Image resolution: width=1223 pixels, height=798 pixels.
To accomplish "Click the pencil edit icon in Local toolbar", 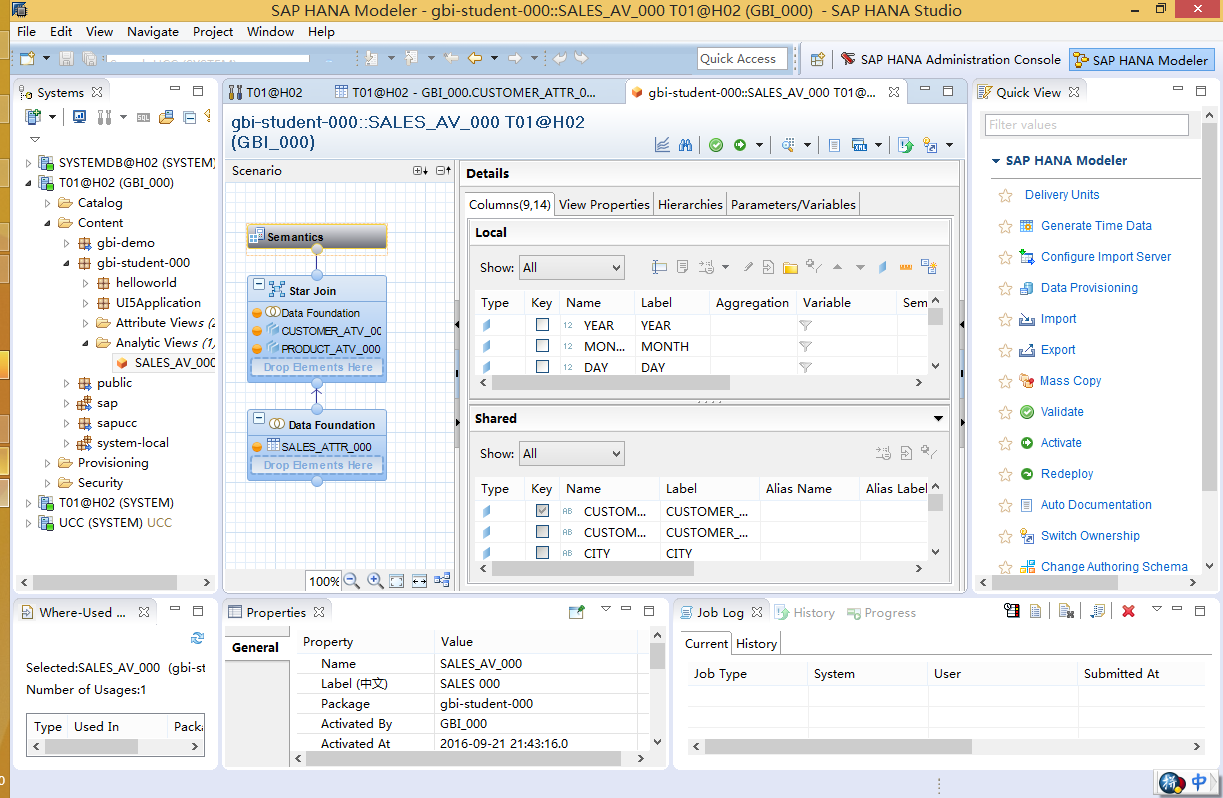I will (x=748, y=267).
